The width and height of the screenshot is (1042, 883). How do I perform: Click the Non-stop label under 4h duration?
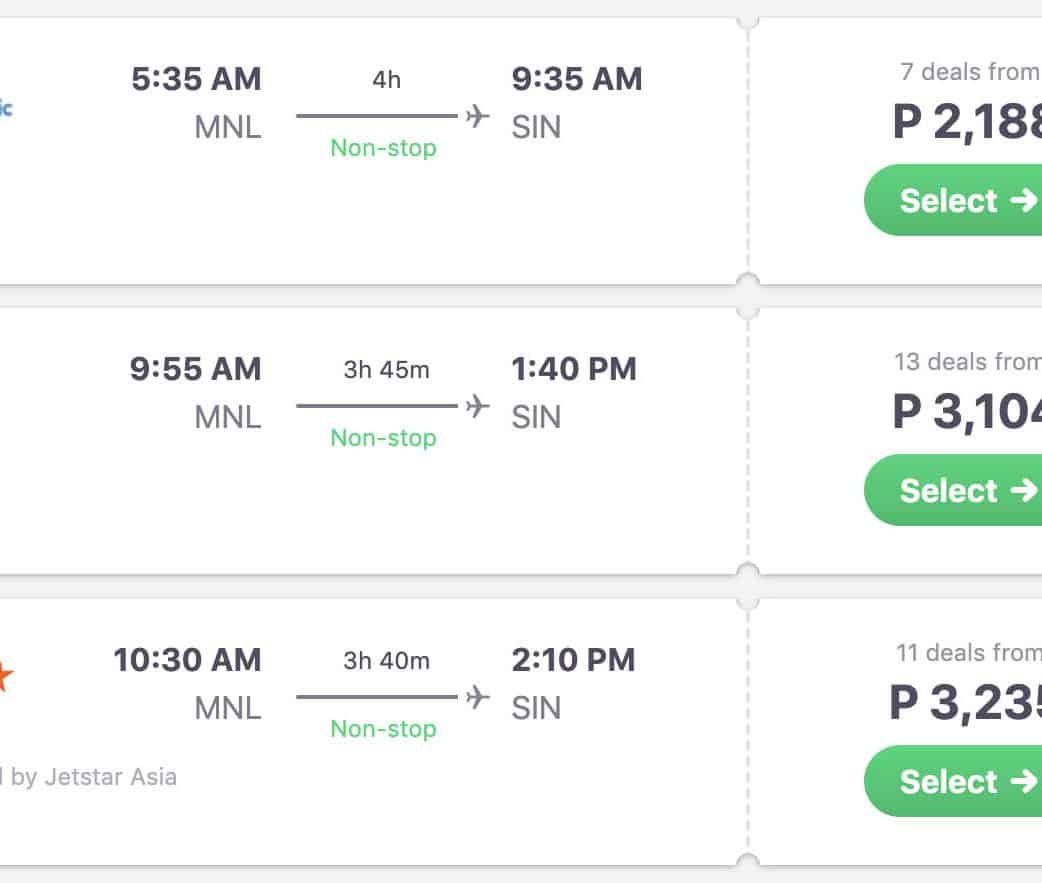[x=384, y=148]
